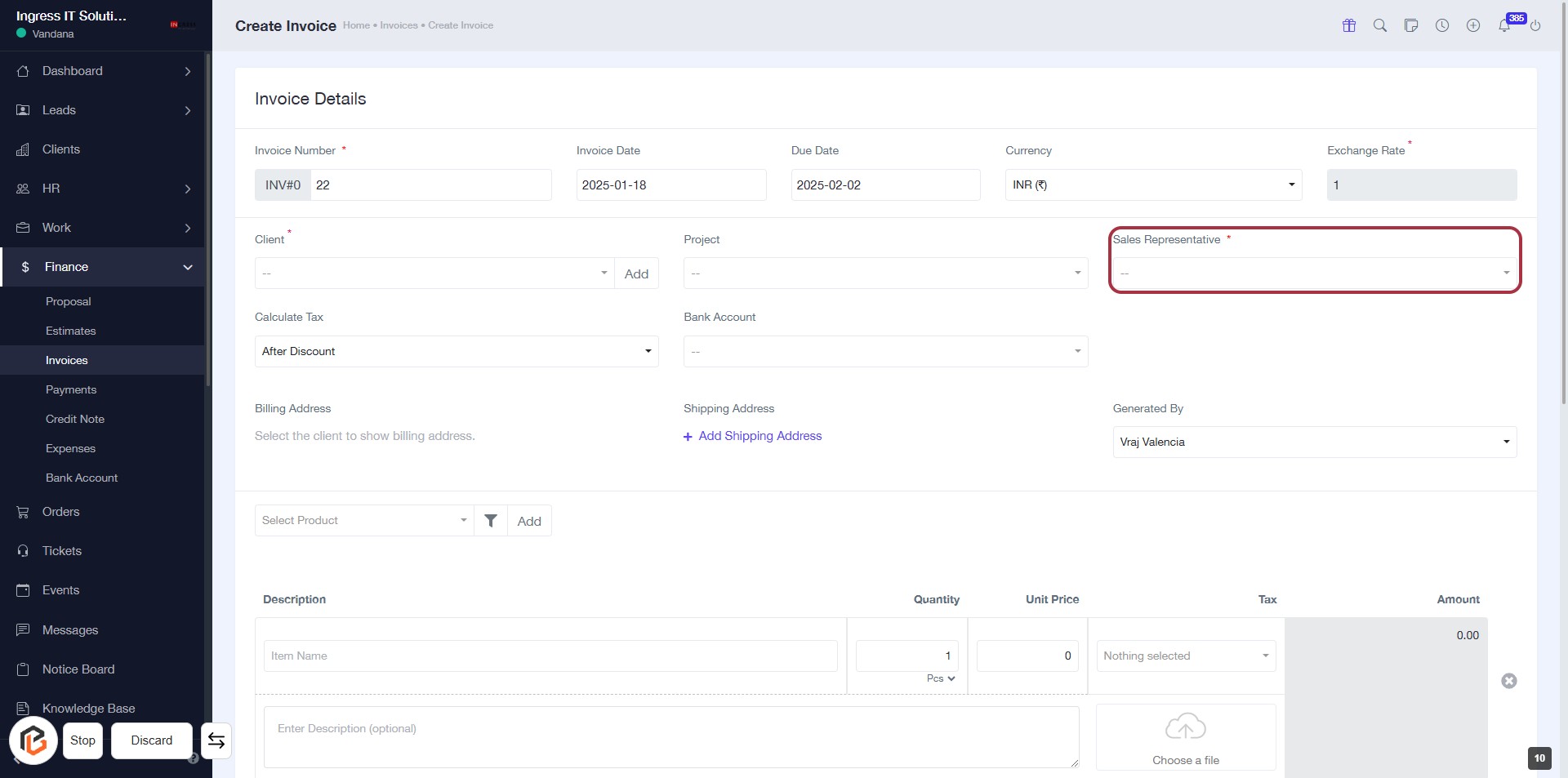Click the gift icon in top bar
Viewport: 1568px width, 778px height.
tap(1349, 25)
